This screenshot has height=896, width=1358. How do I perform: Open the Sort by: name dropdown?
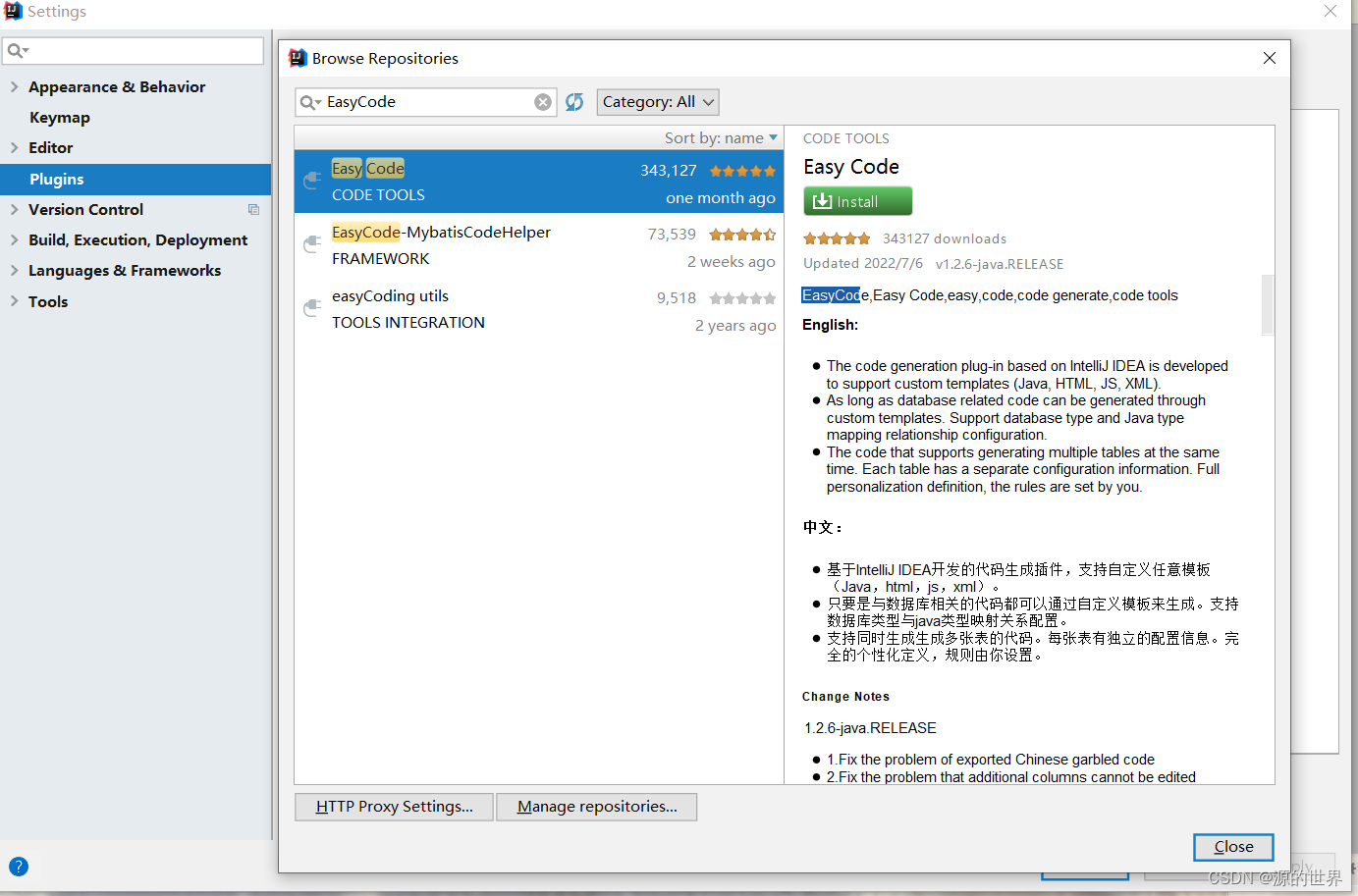click(721, 138)
